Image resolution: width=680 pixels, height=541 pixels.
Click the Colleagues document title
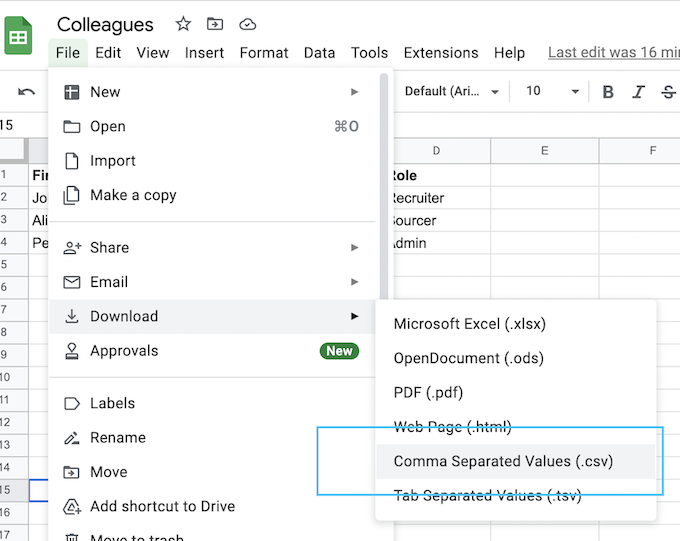tap(105, 25)
